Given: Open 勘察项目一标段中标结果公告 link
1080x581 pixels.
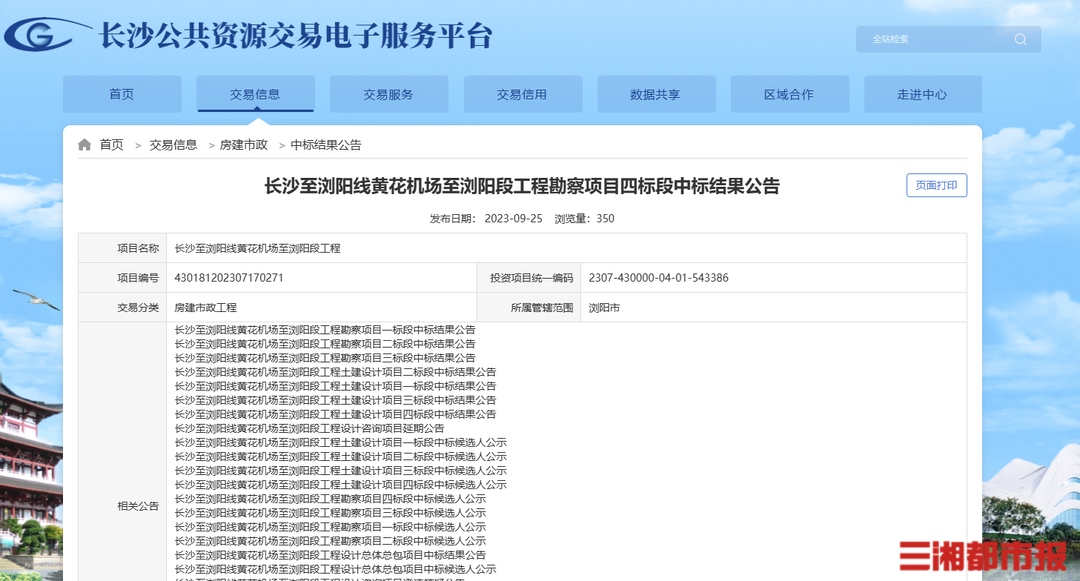Looking at the screenshot, I should pyautogui.click(x=325, y=329).
